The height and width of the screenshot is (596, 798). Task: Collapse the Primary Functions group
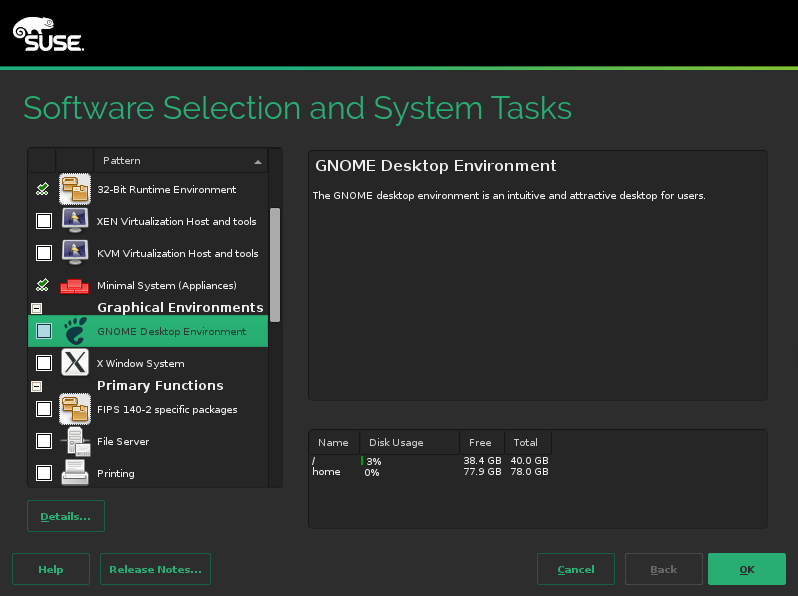coord(36,386)
